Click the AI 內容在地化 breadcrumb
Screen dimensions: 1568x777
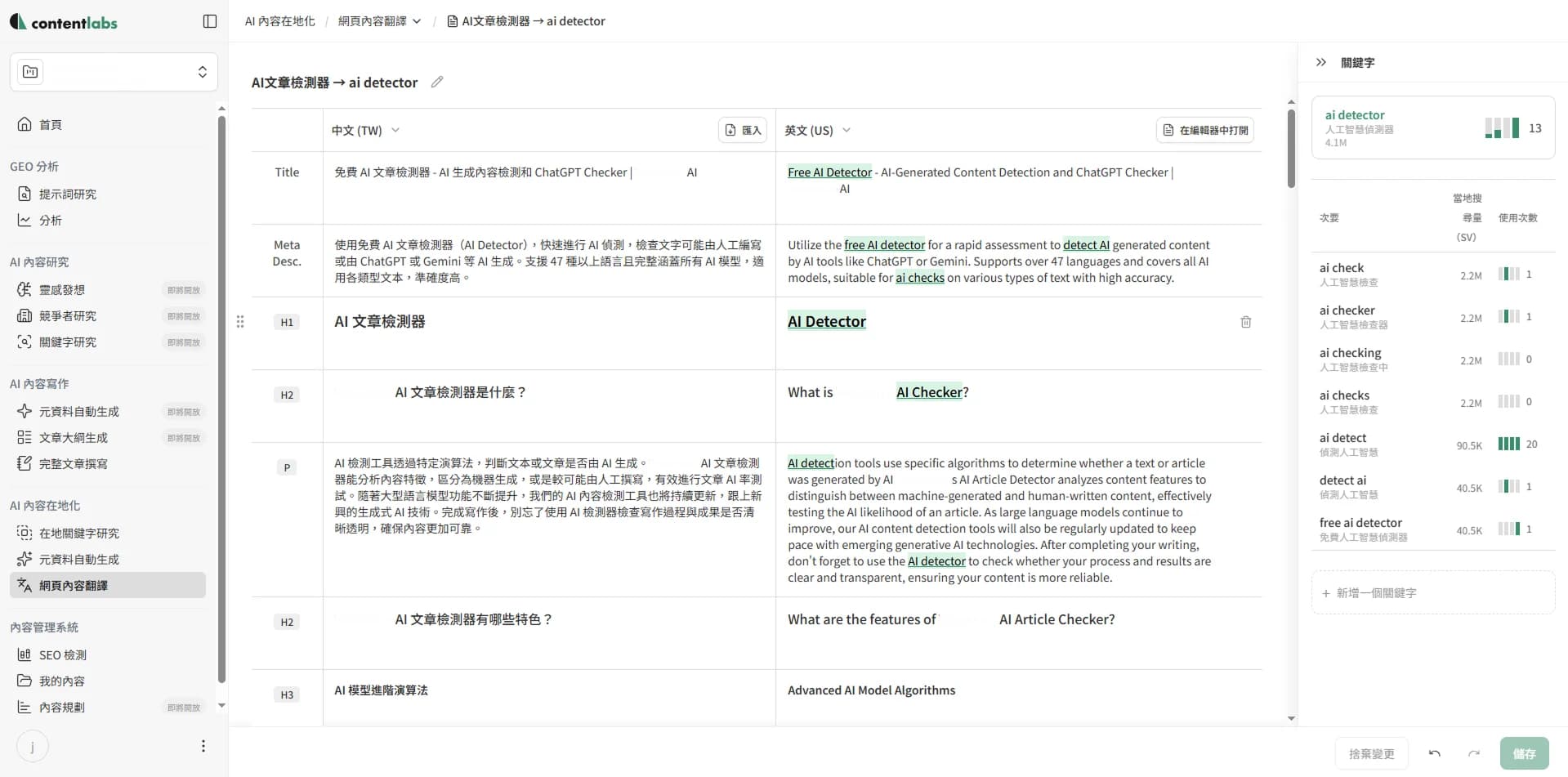[279, 21]
